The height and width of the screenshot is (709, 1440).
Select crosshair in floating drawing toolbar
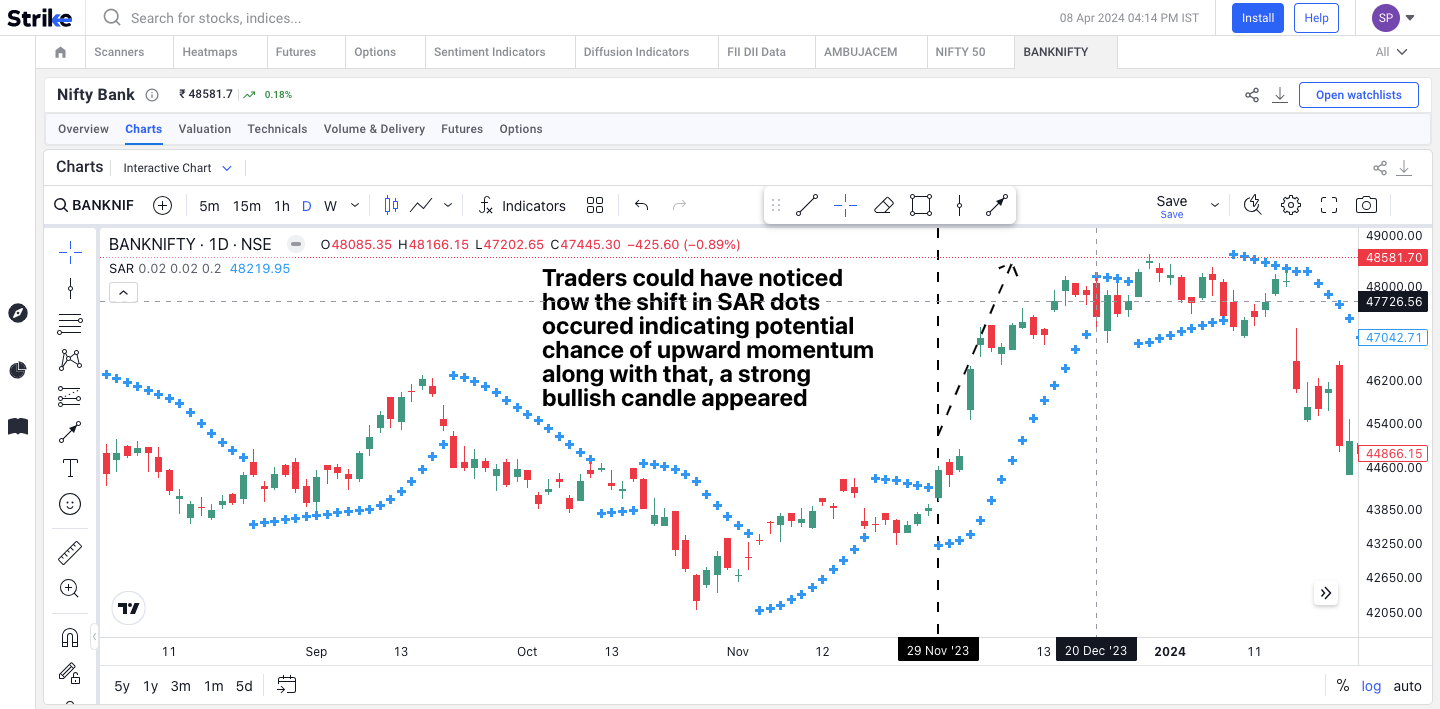point(845,206)
